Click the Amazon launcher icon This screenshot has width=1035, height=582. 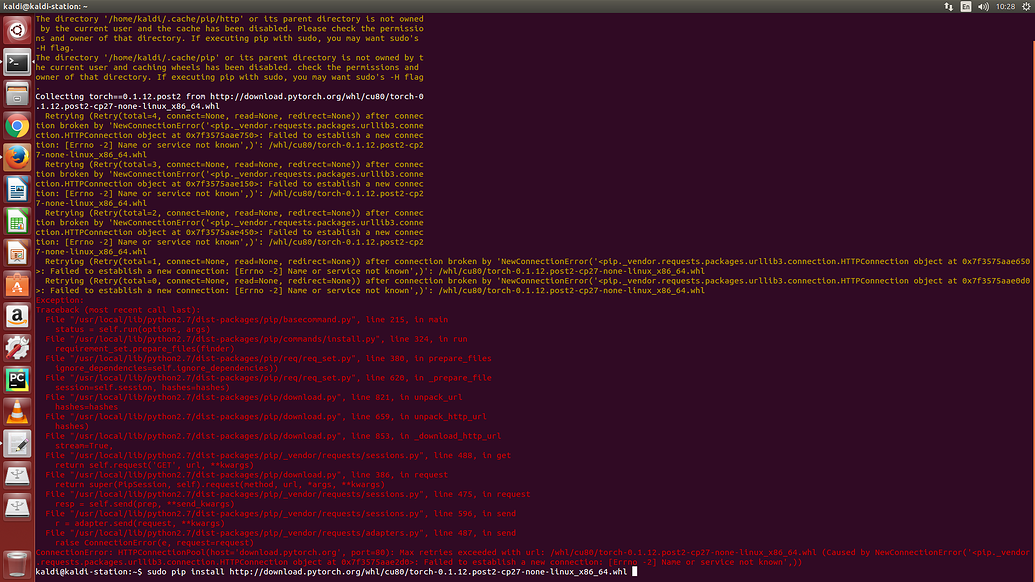click(16, 318)
